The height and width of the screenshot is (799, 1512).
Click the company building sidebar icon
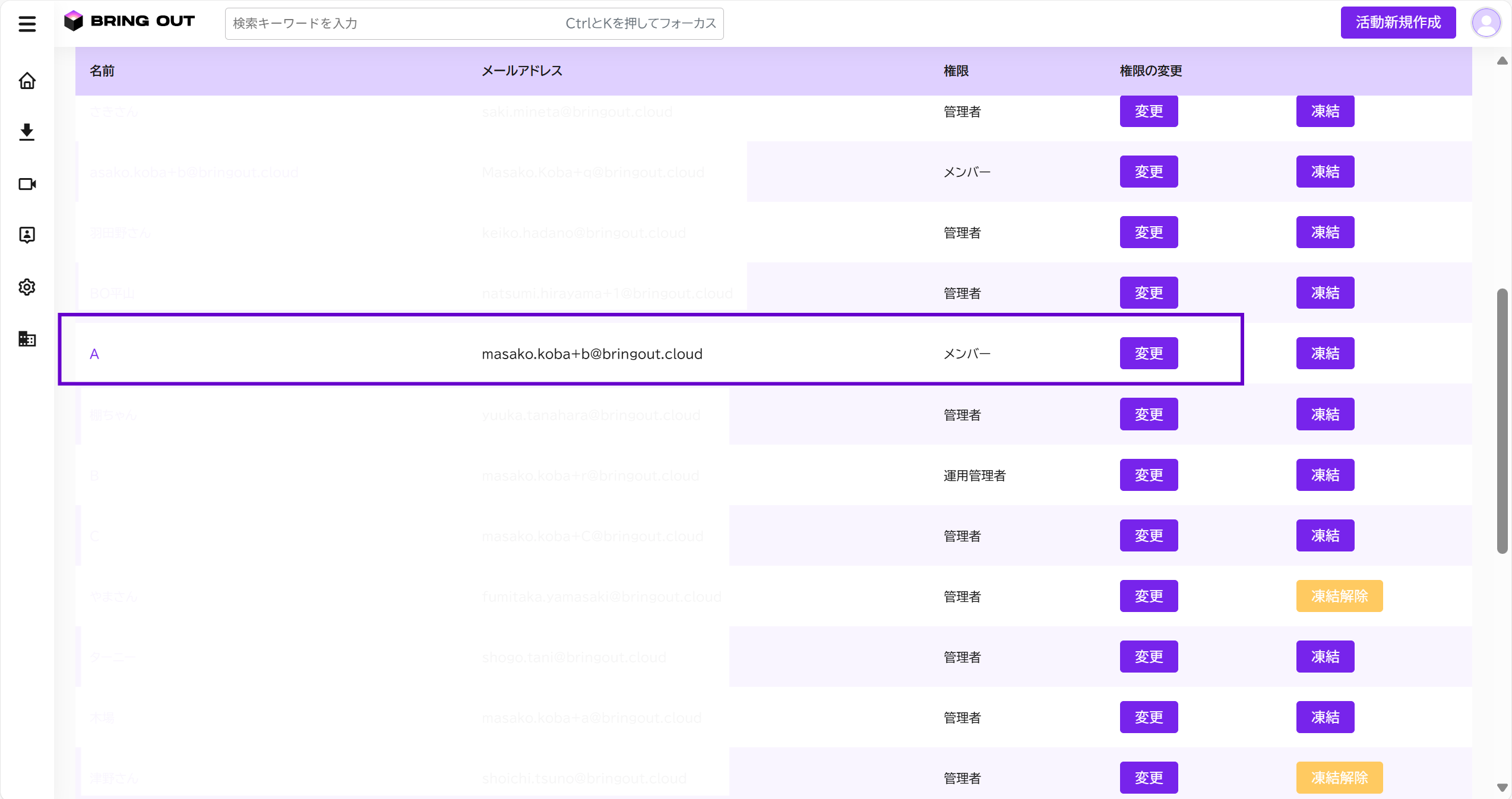pos(27,339)
